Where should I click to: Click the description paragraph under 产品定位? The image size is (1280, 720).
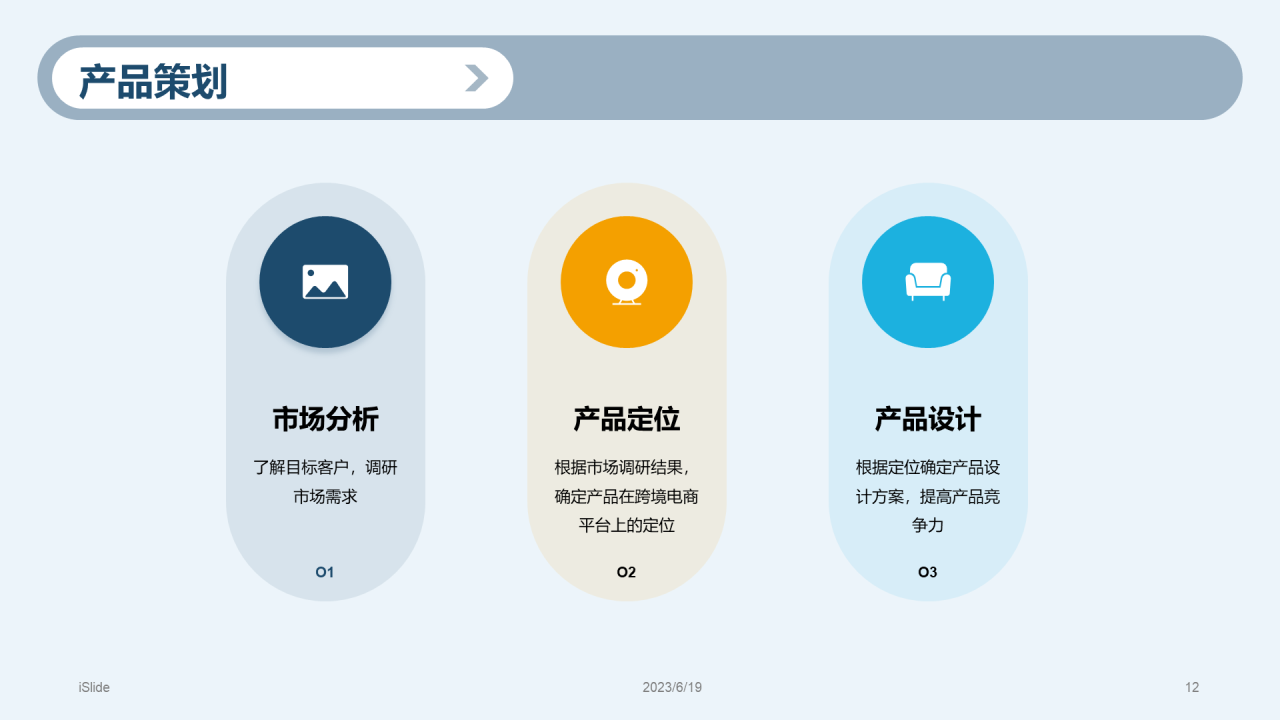coord(626,496)
